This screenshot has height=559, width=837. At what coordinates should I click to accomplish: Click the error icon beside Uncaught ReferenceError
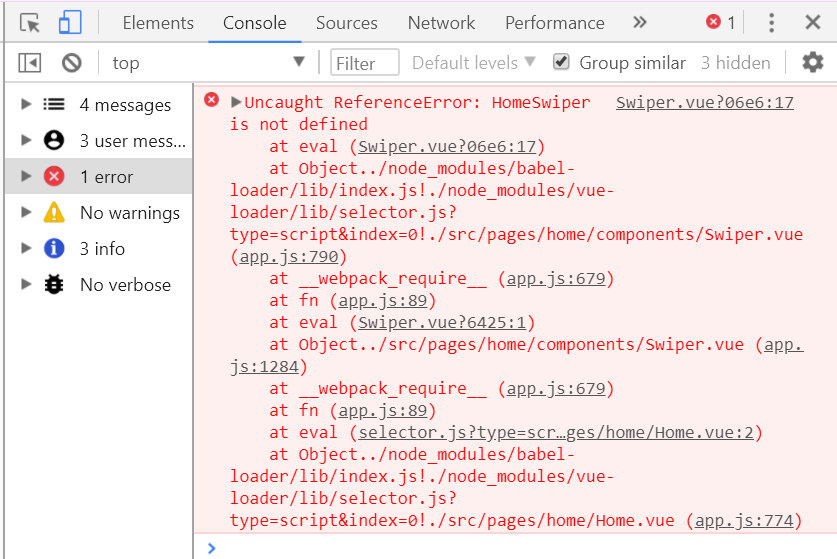[211, 99]
